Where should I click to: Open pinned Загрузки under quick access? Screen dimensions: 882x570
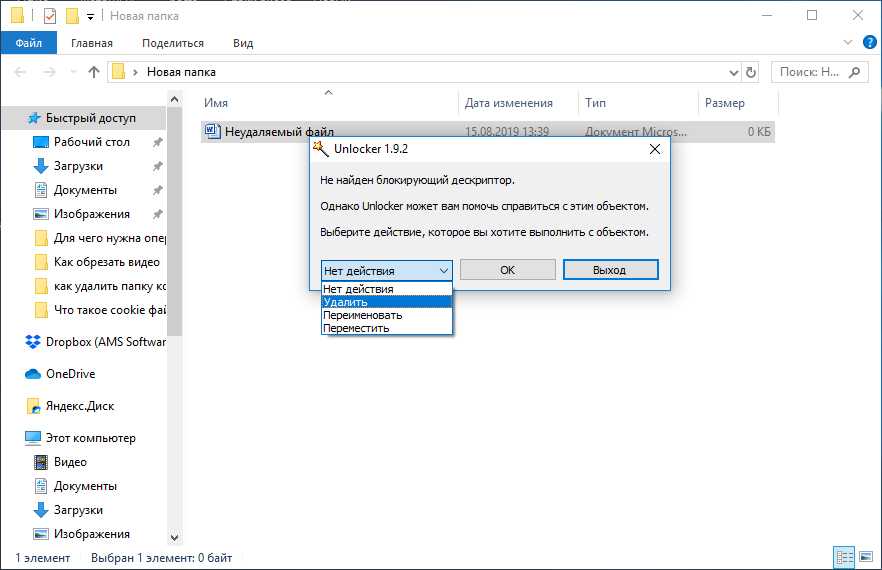point(78,166)
